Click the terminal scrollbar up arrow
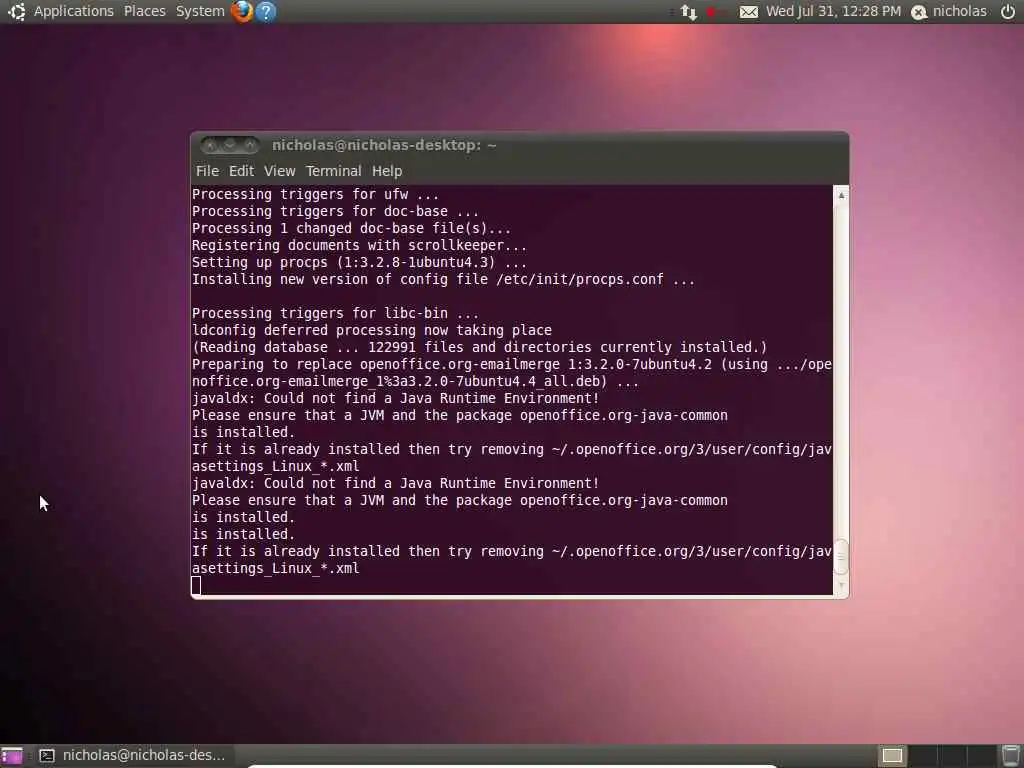 click(x=841, y=195)
